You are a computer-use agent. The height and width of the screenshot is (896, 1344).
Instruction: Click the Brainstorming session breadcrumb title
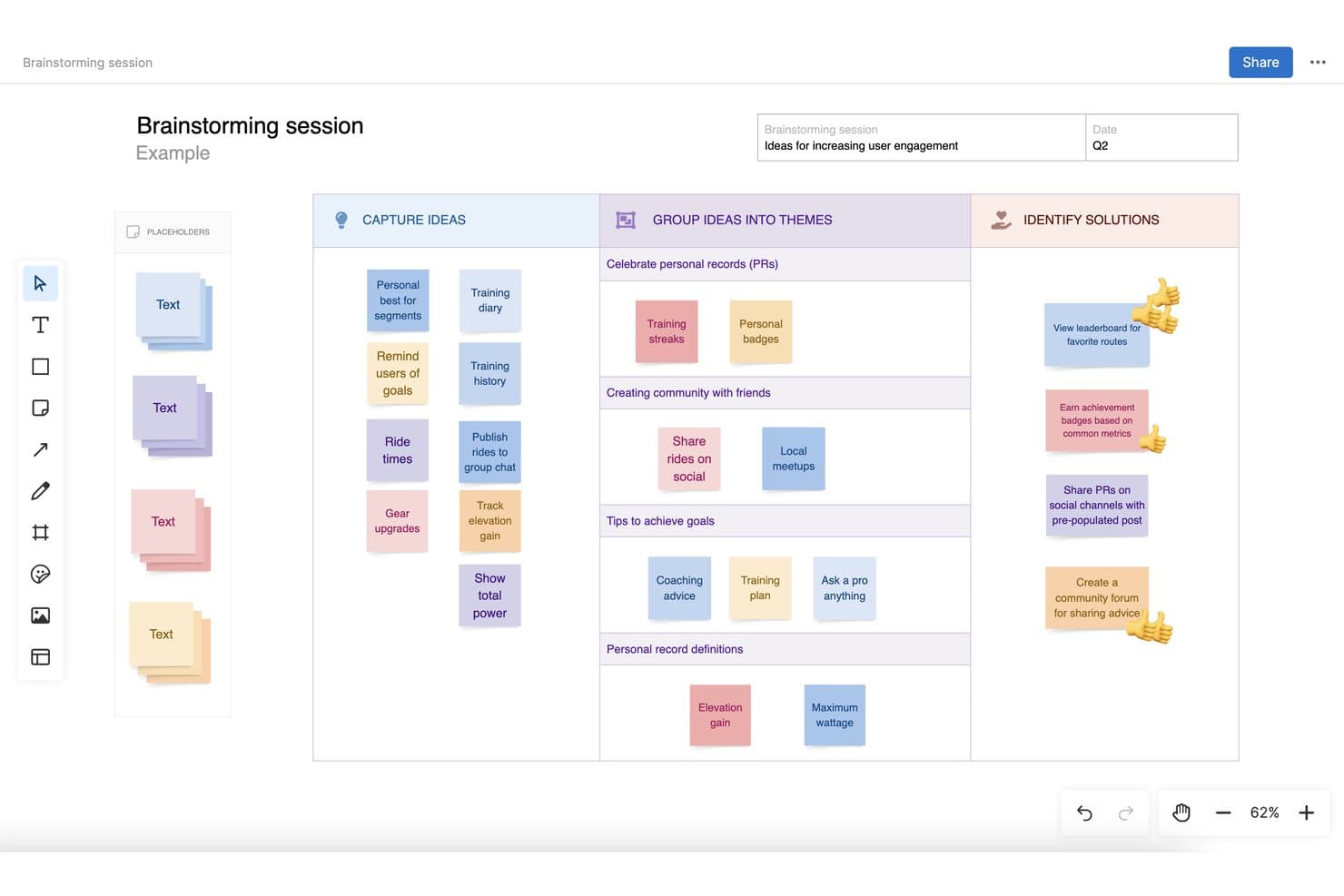point(87,63)
